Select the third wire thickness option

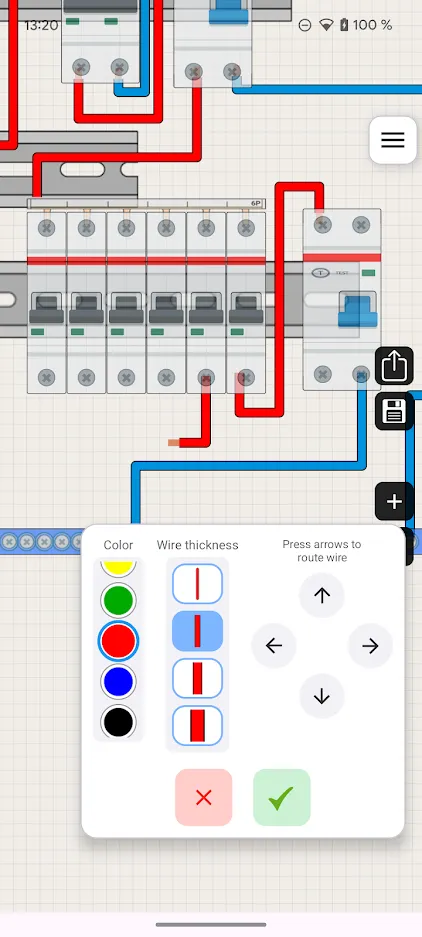coord(197,678)
